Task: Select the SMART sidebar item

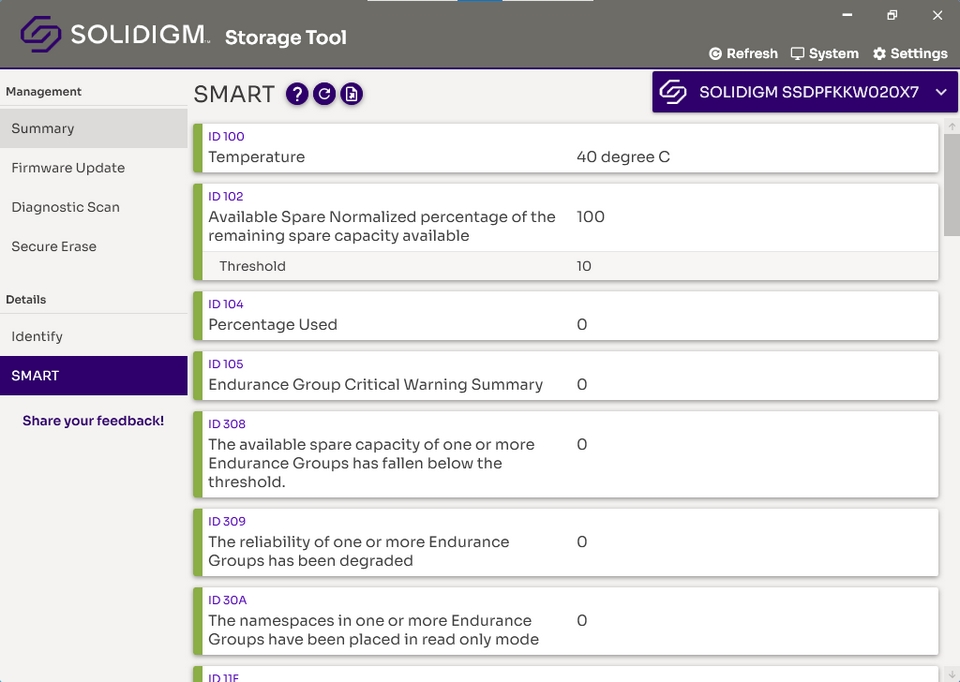Action: pyautogui.click(x=94, y=375)
